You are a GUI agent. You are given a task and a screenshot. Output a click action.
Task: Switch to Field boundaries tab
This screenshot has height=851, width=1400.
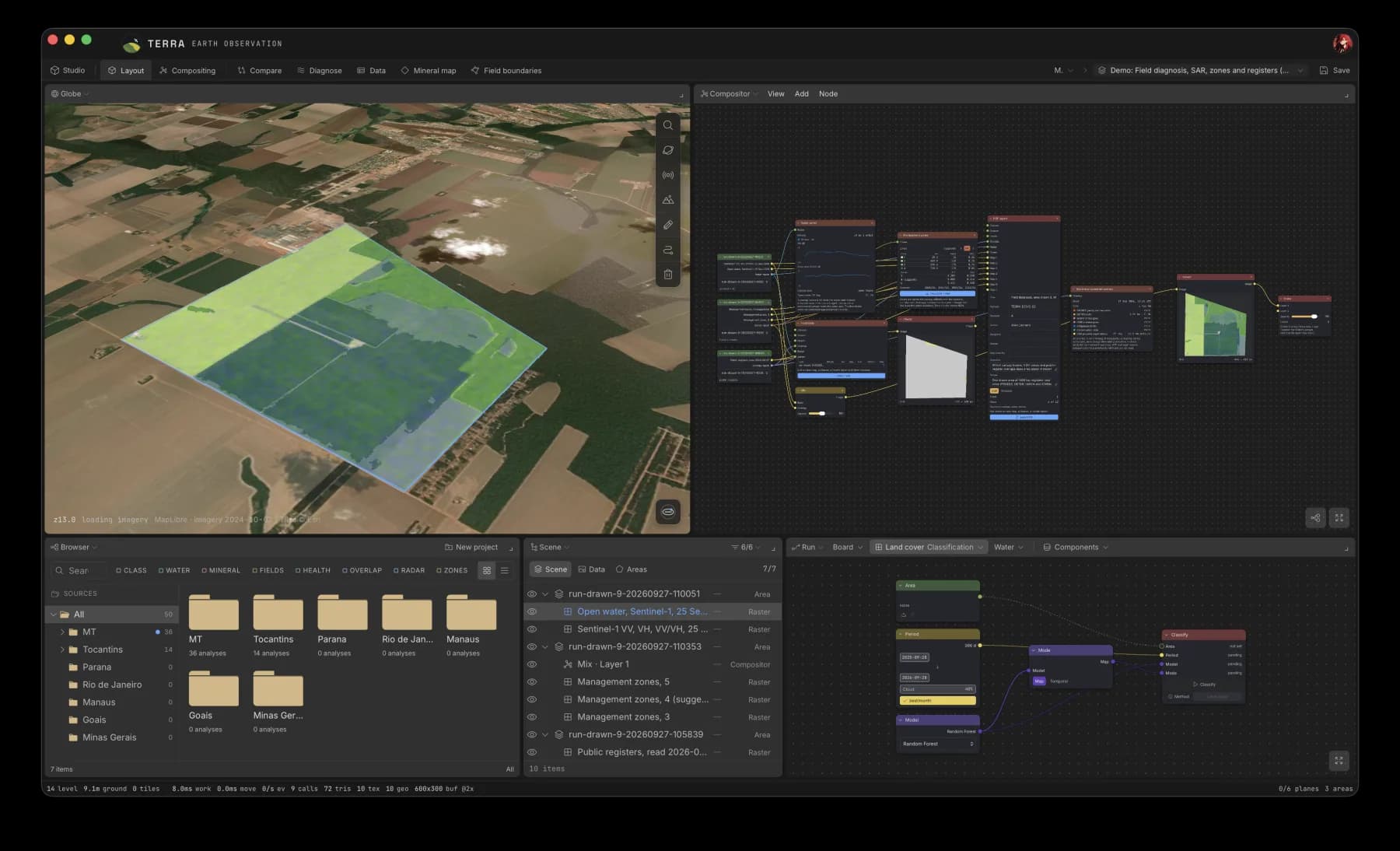[x=506, y=70]
